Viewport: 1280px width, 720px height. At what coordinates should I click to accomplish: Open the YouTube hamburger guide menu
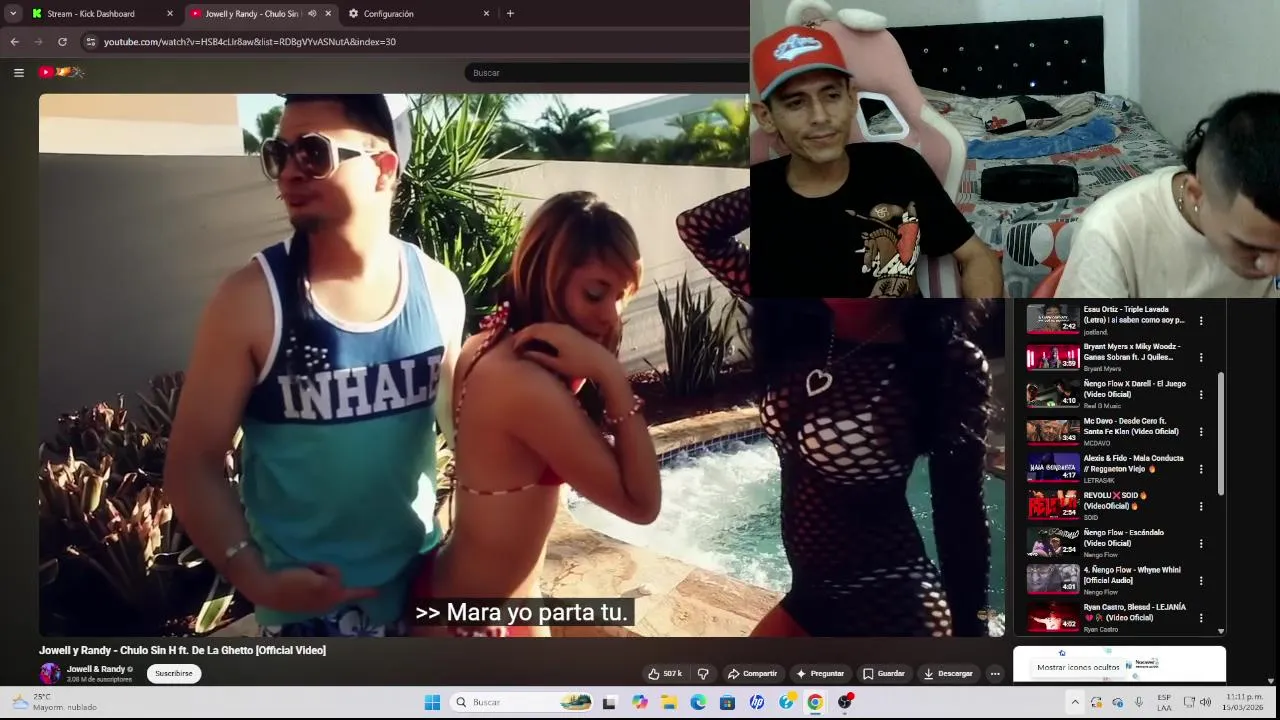pyautogui.click(x=18, y=72)
